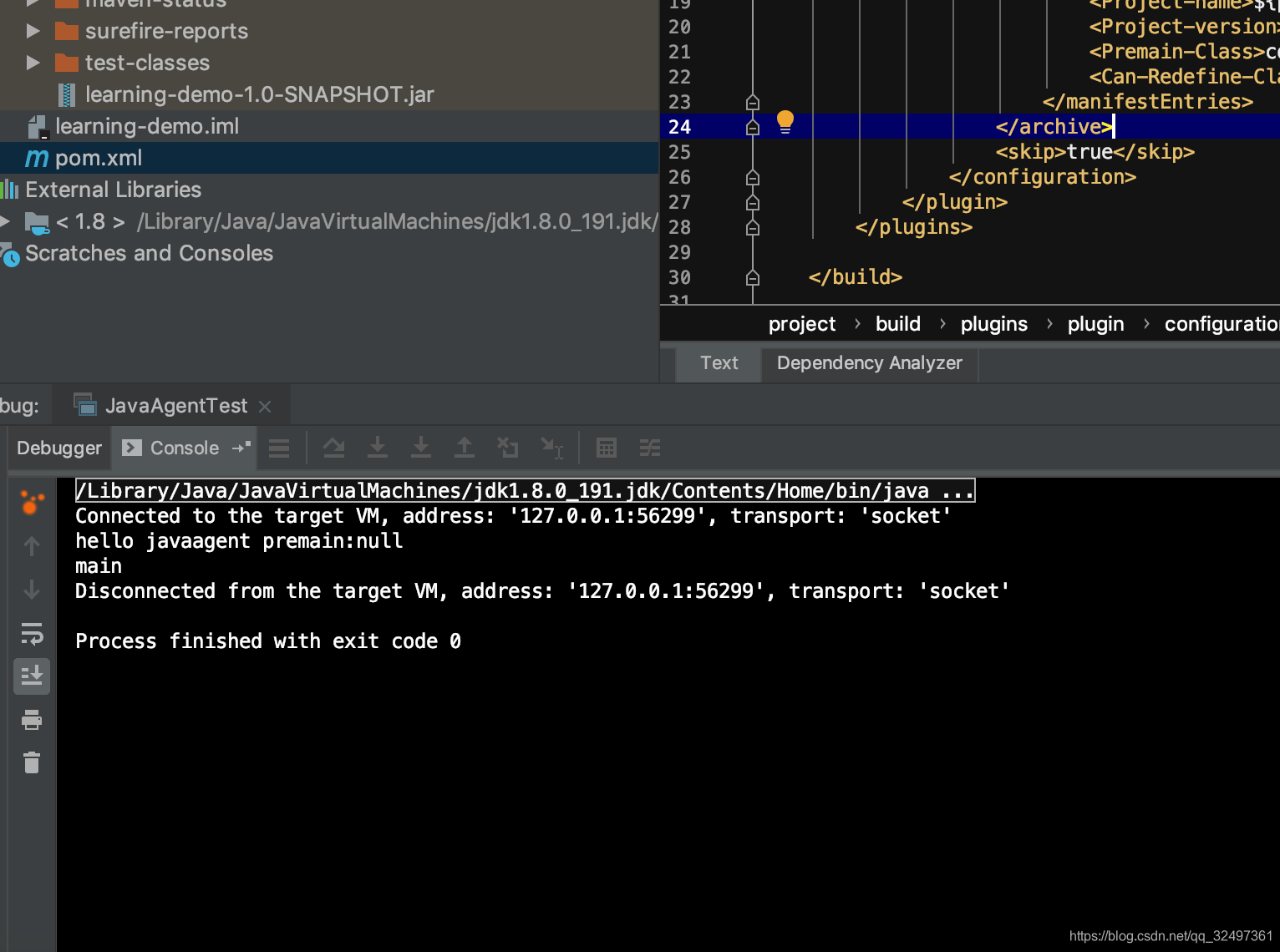Switch to Dependency Analyzer tab

(870, 363)
